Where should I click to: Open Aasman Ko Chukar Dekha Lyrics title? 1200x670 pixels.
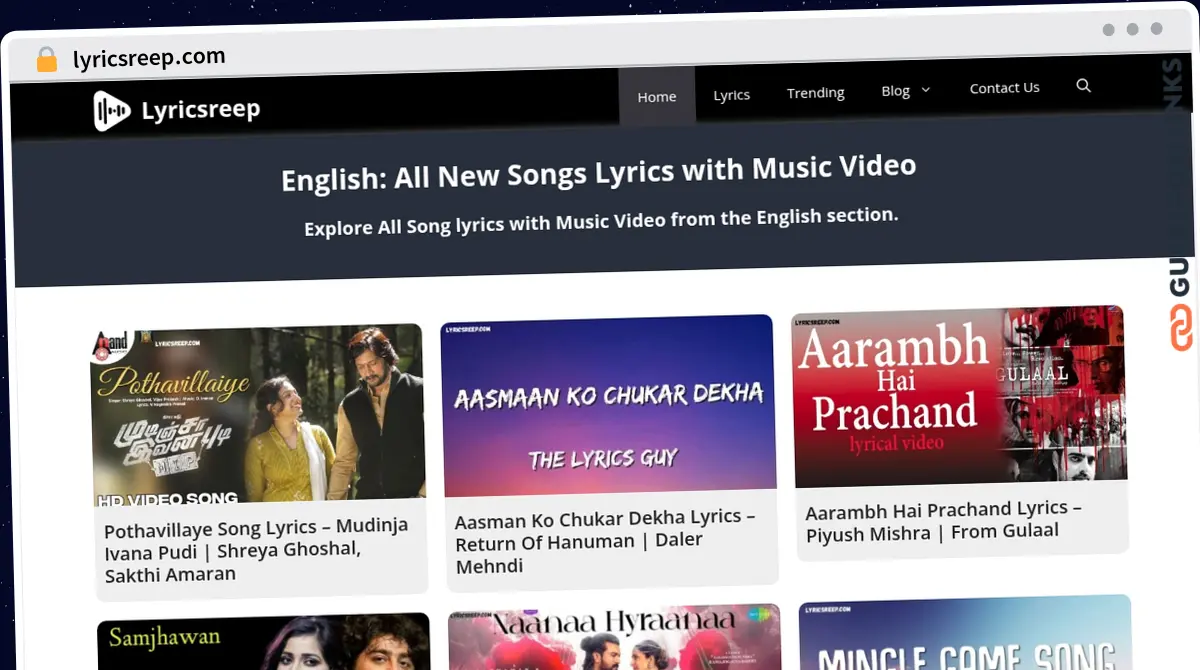pos(605,542)
